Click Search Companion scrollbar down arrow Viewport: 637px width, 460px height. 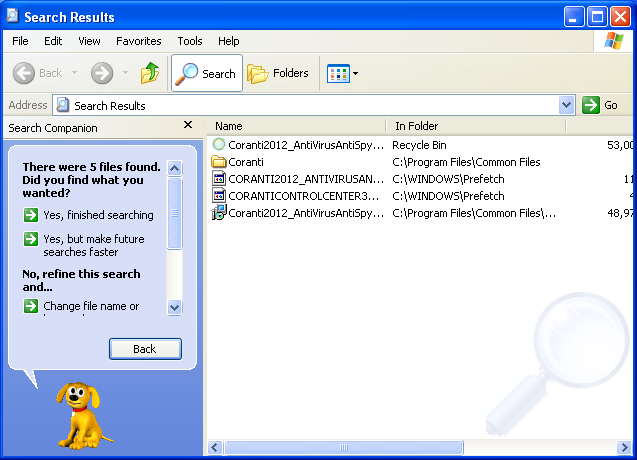point(175,307)
